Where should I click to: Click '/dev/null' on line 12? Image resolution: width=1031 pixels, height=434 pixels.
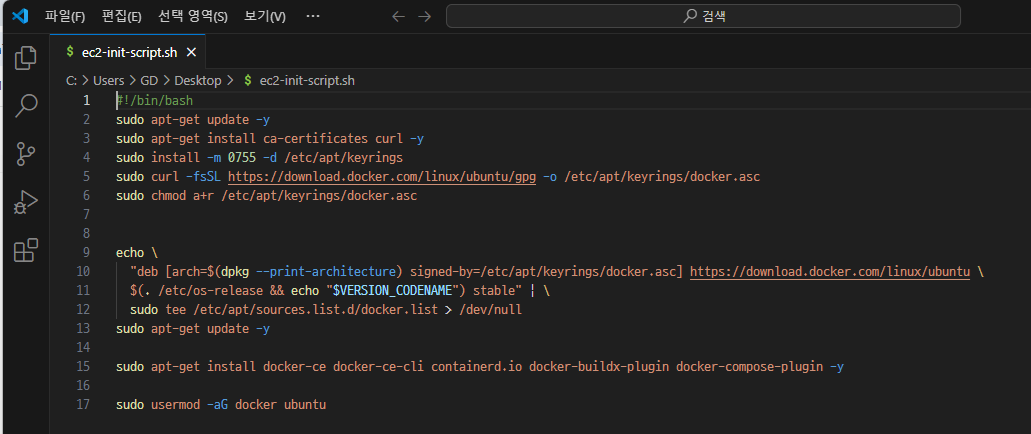pyautogui.click(x=491, y=310)
